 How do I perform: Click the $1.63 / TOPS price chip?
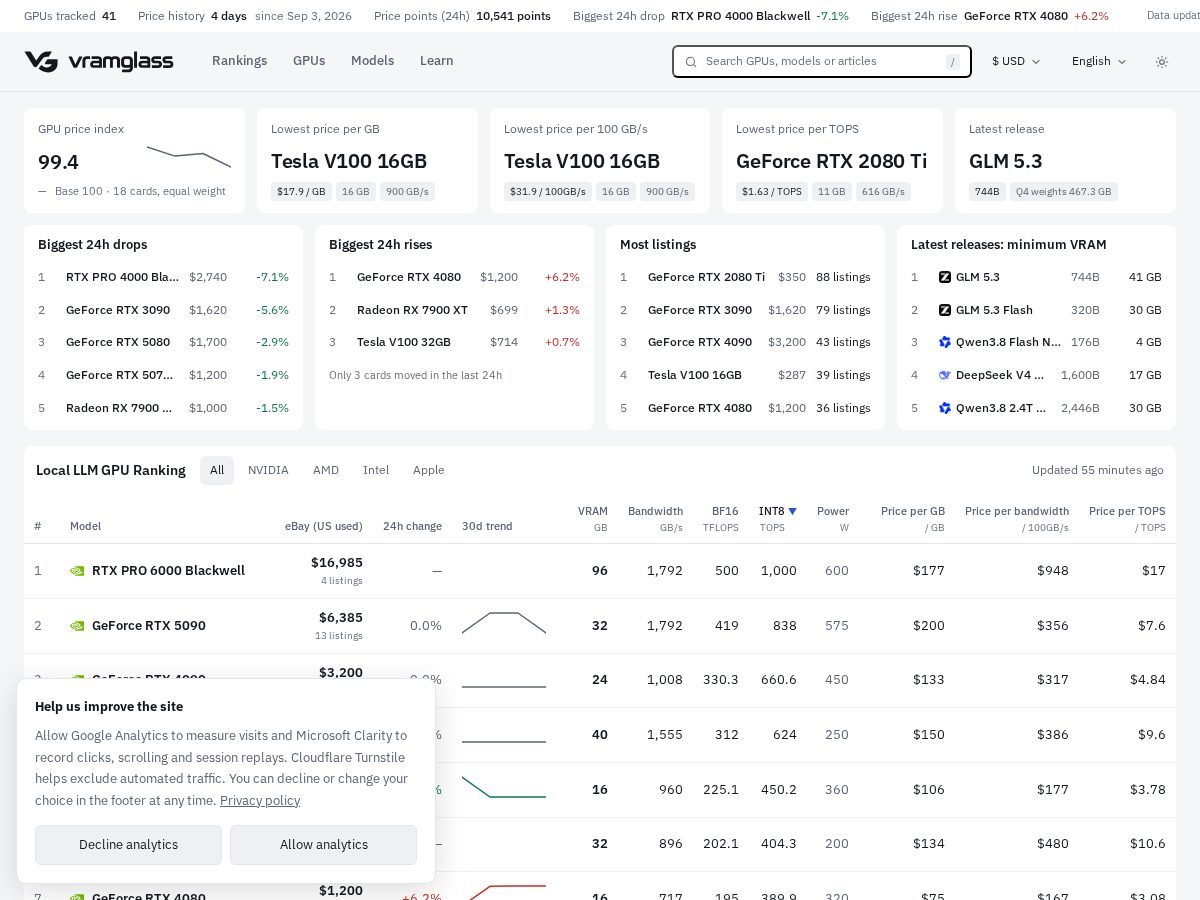pos(772,192)
